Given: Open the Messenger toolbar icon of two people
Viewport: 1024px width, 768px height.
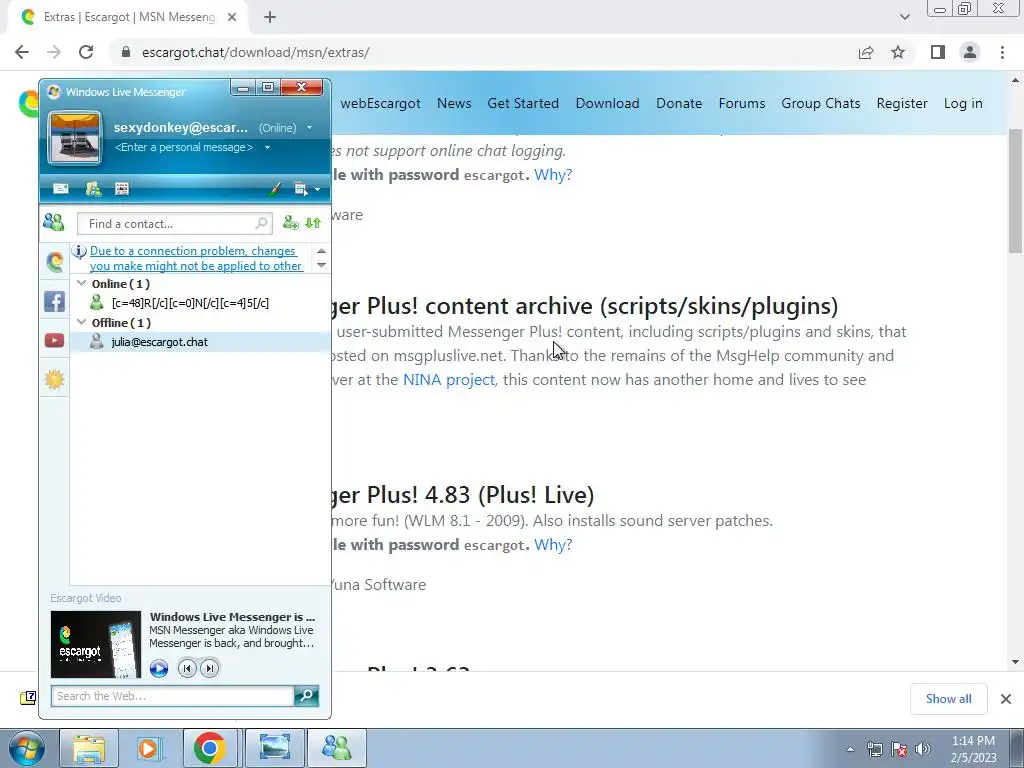Looking at the screenshot, I should pos(93,189).
